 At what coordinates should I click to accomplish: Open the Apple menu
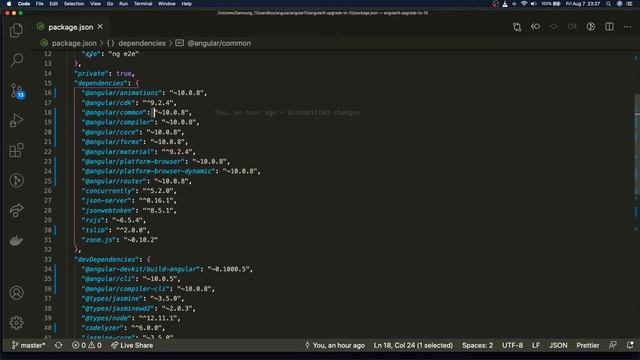9,4
